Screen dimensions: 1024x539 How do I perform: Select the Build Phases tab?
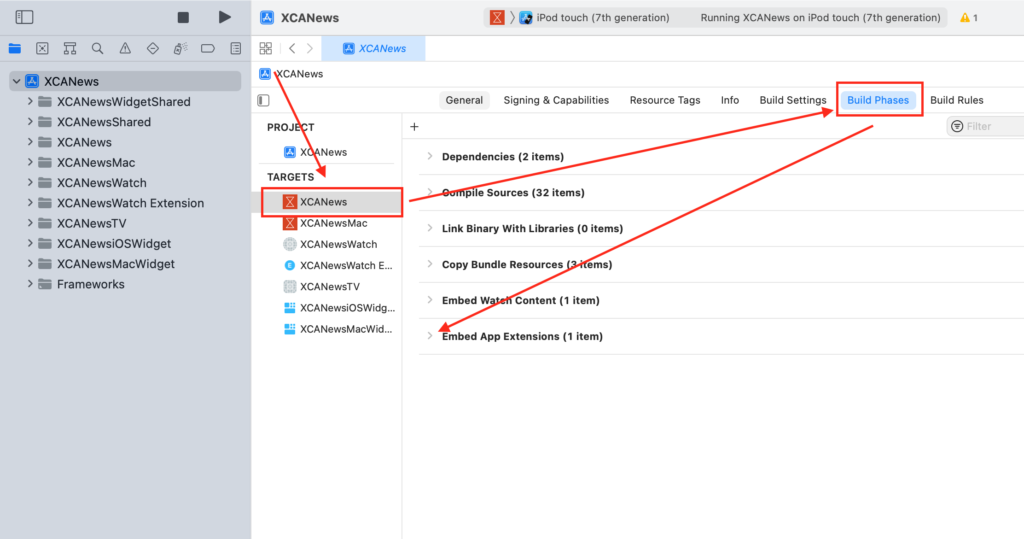pos(878,100)
